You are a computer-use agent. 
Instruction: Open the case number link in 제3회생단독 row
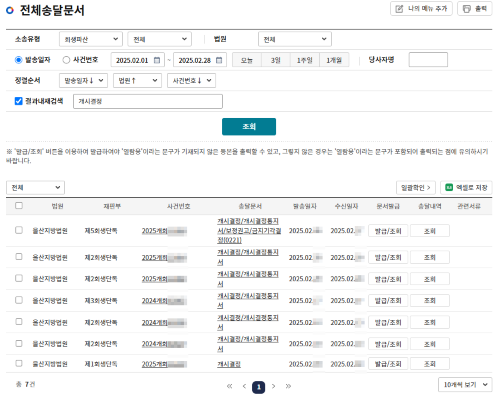164,301
